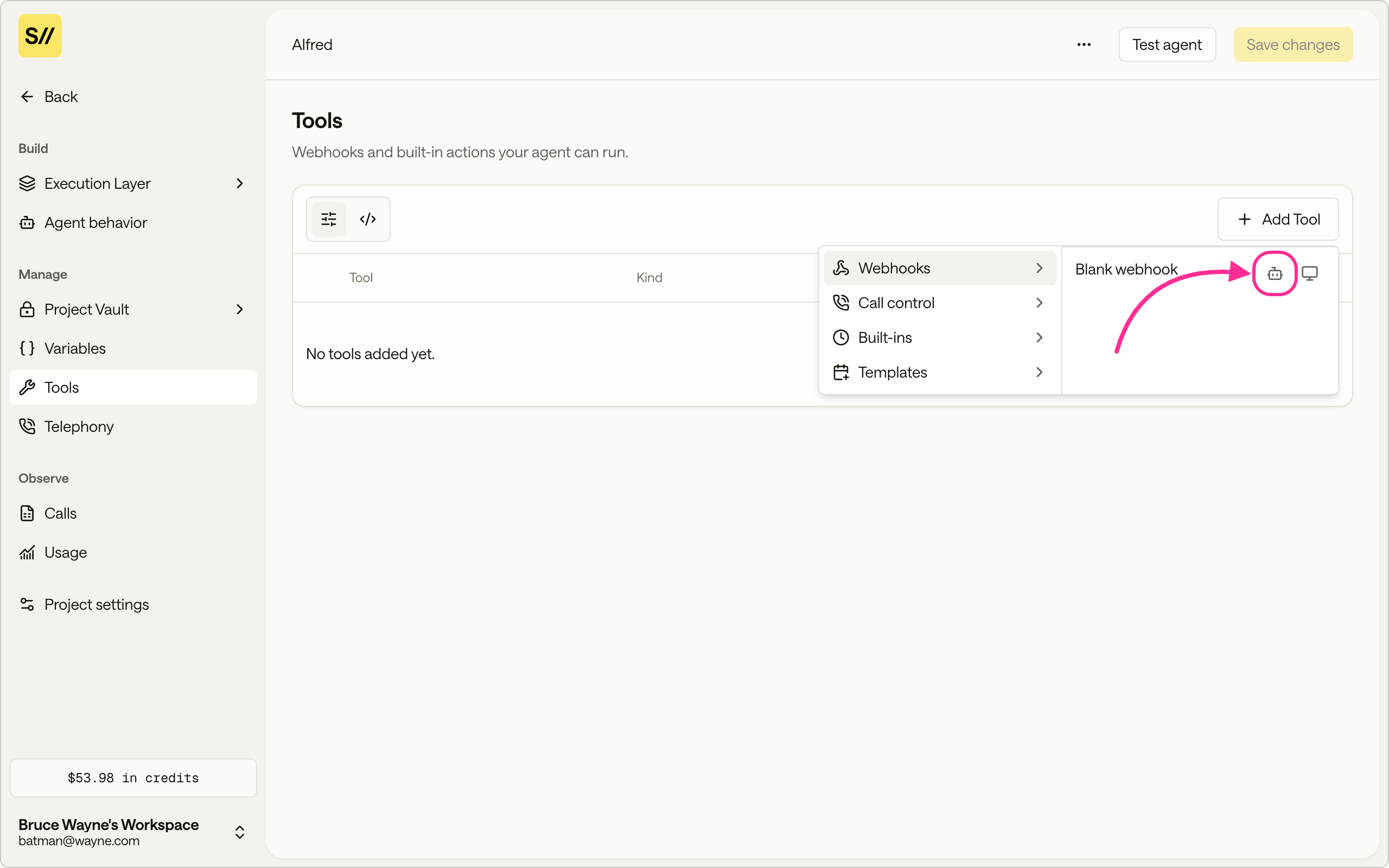
Task: Click the batman@wayne.com email text
Action: 79,841
